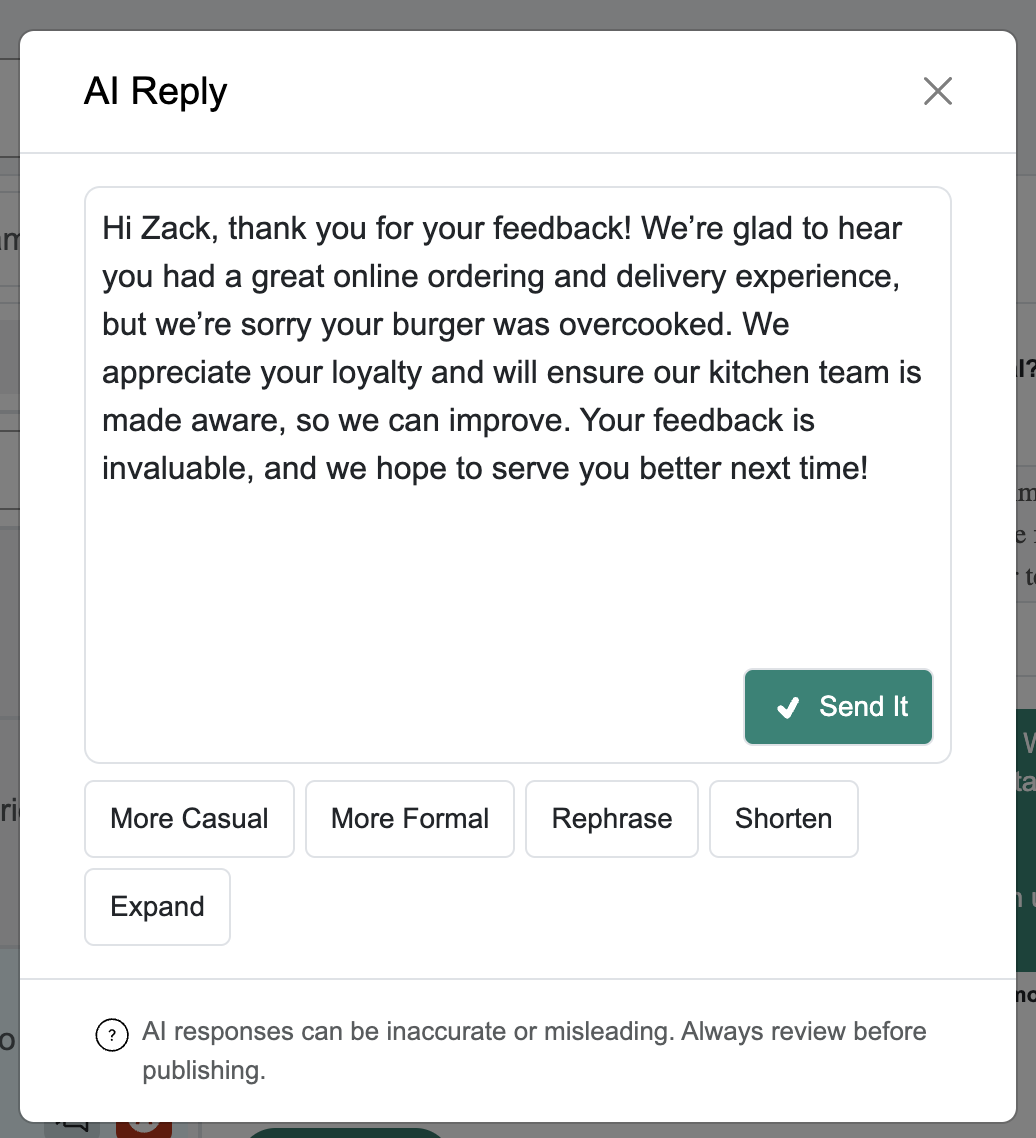
Task: Click the empty space below the reply text
Action: point(414,581)
